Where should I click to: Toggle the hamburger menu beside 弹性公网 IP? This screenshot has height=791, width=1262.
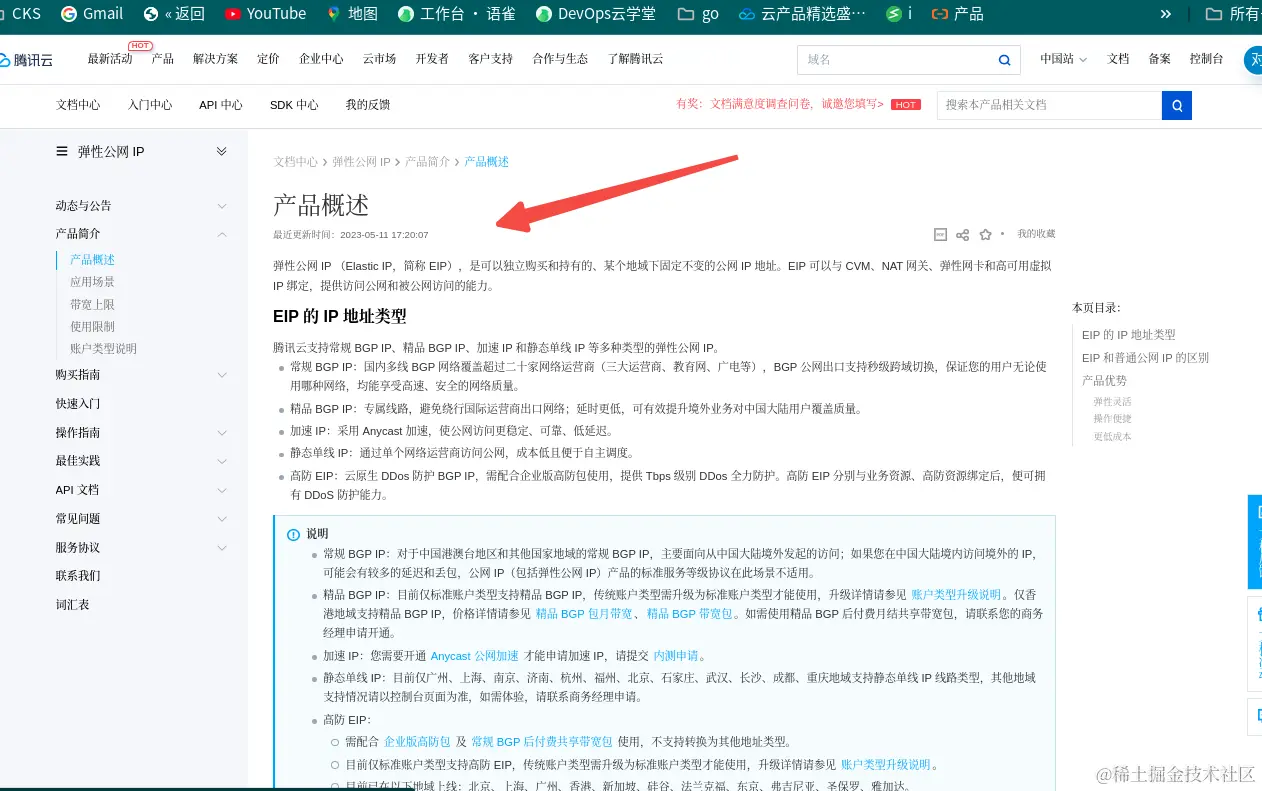pos(62,151)
